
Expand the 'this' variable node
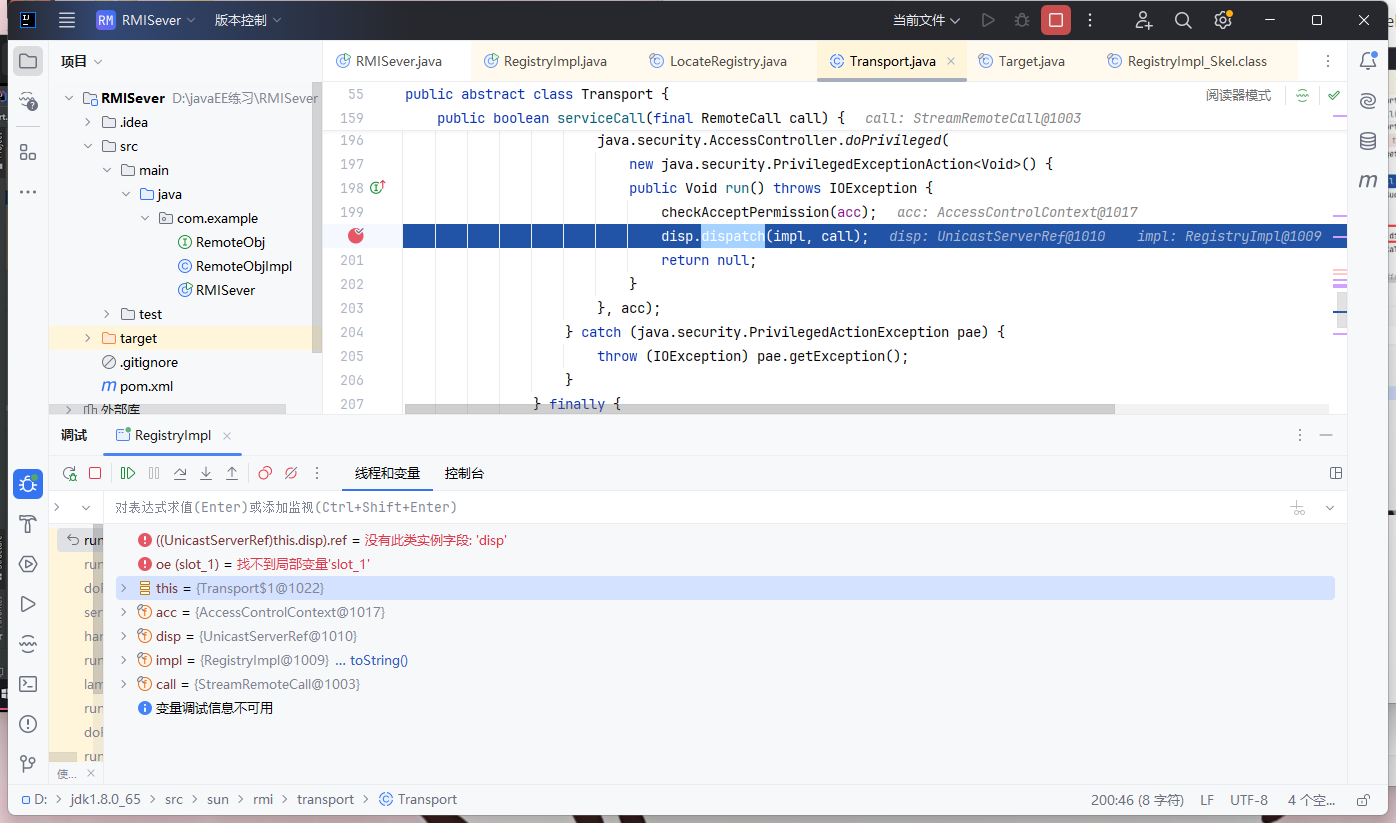coord(124,588)
